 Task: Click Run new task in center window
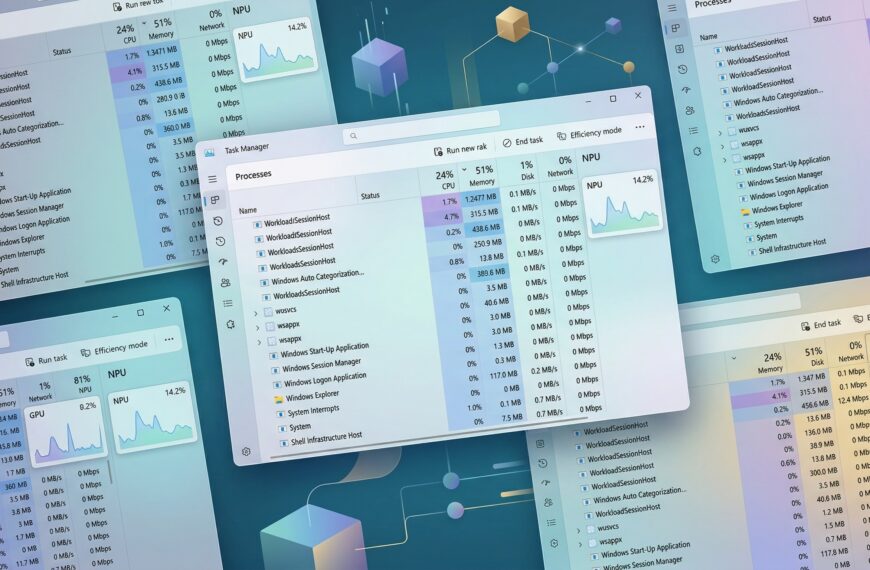[x=460, y=149]
